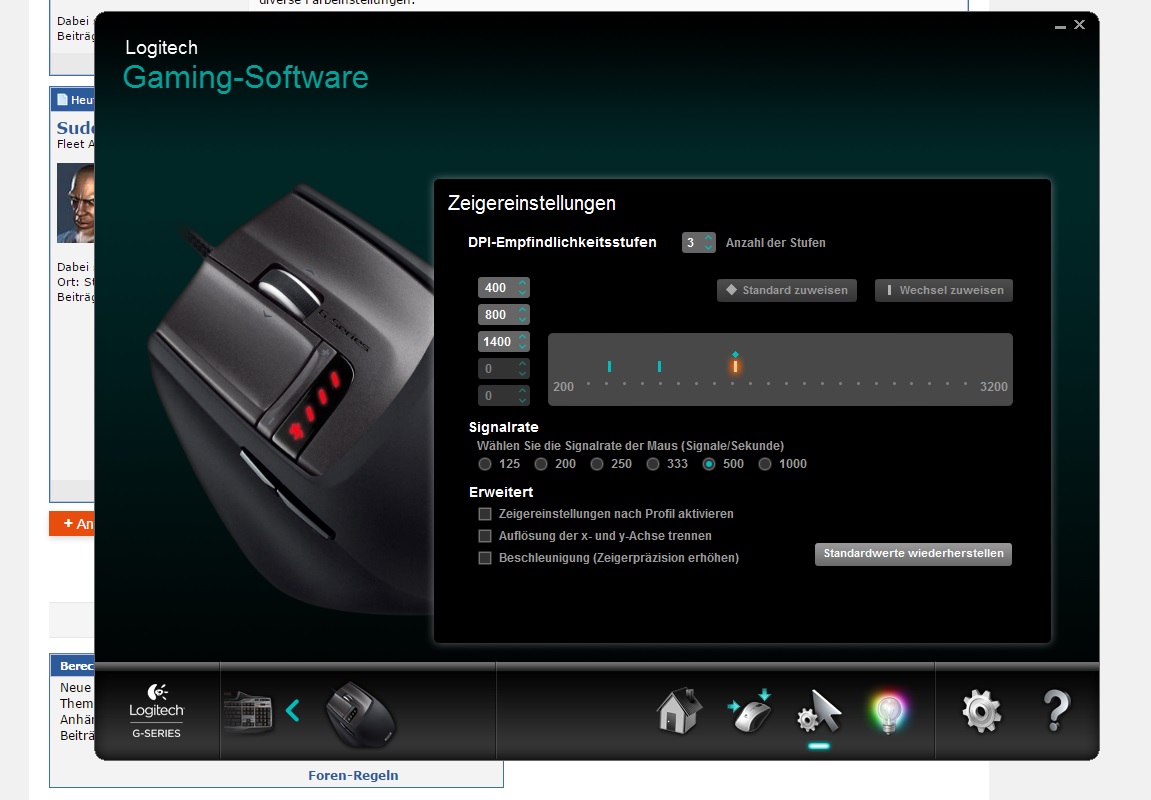Viewport: 1151px width, 800px height.
Task: Click the orange 1400 DPI slider marker
Action: pyautogui.click(x=735, y=366)
